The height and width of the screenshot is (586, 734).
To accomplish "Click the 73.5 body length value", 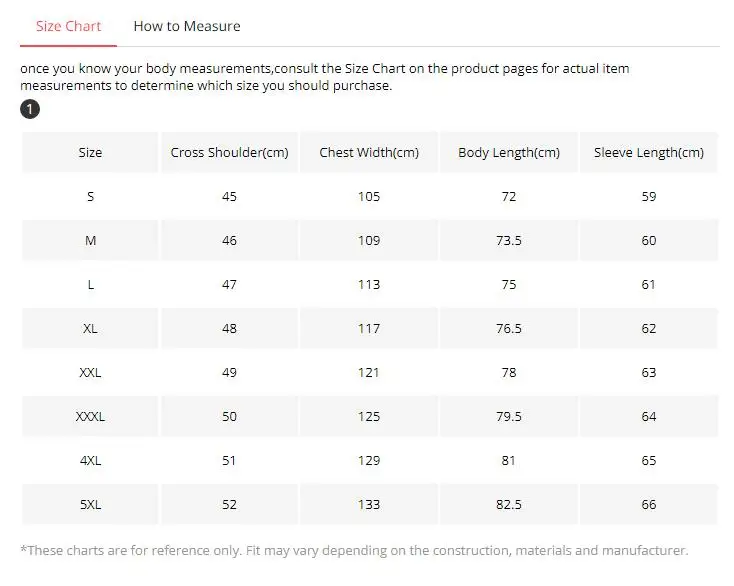I will pos(509,241).
